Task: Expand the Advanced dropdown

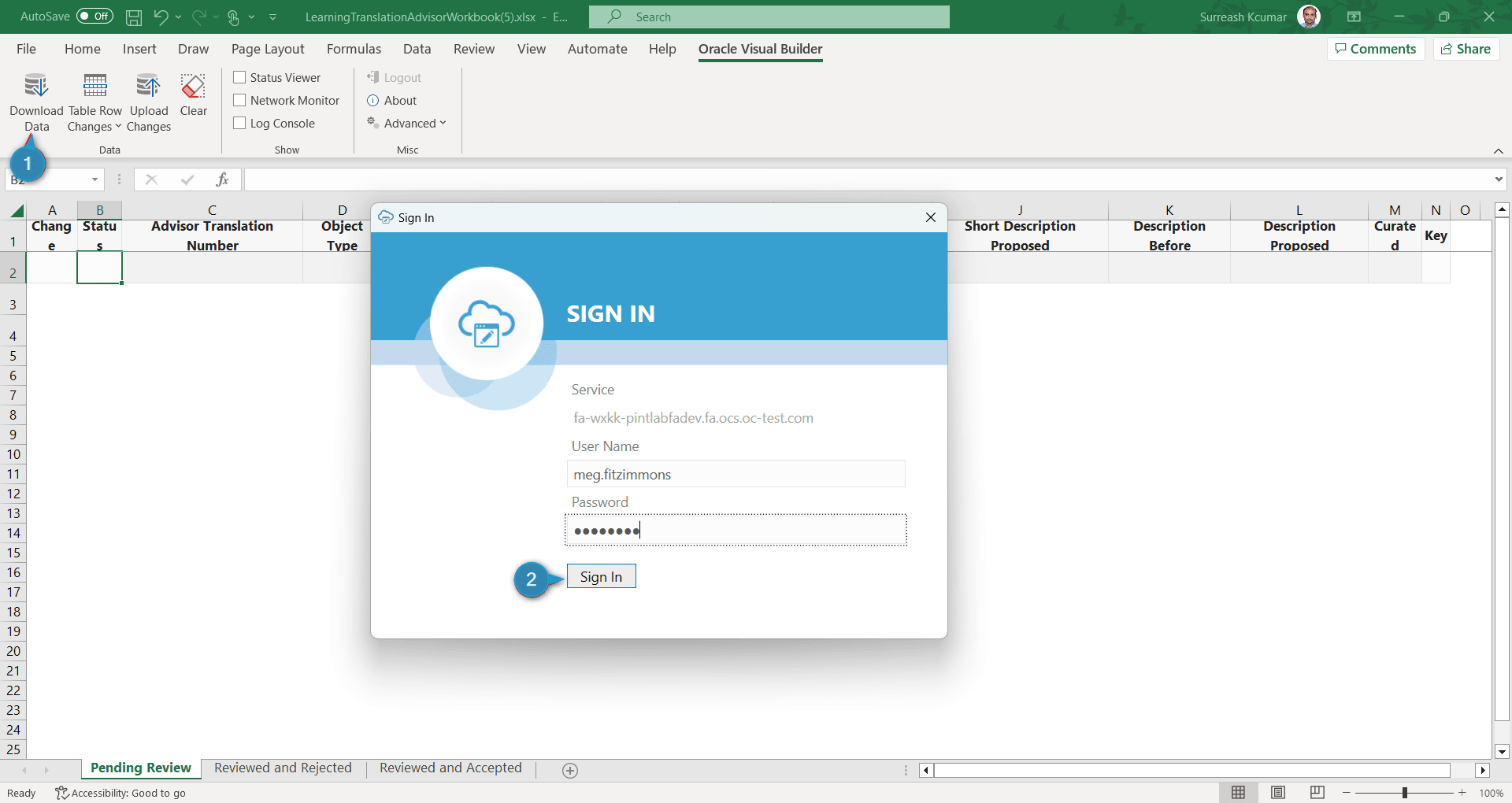Action: tap(406, 123)
